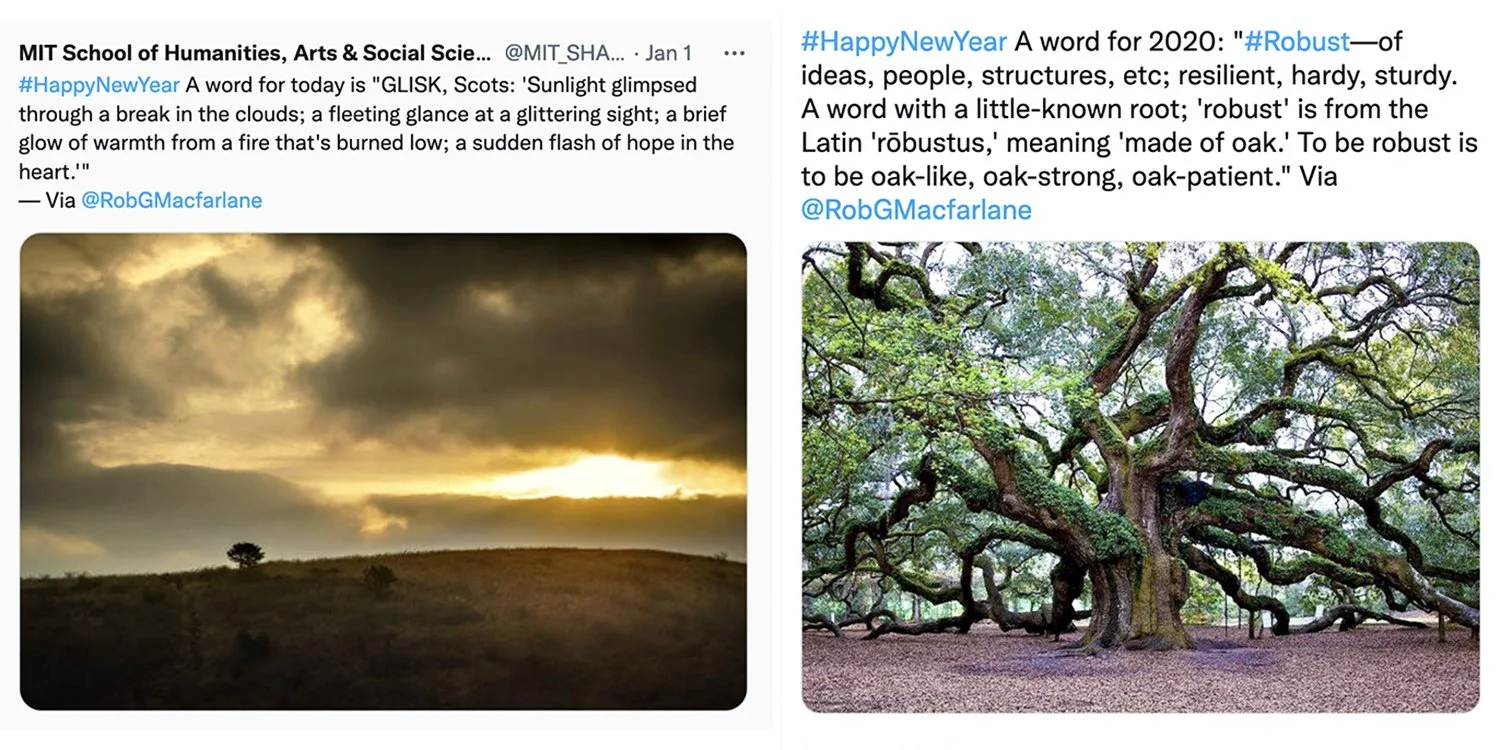The image size is (1500, 750).
Task: Open the sprawling oak tree photo
Action: pos(1140,477)
